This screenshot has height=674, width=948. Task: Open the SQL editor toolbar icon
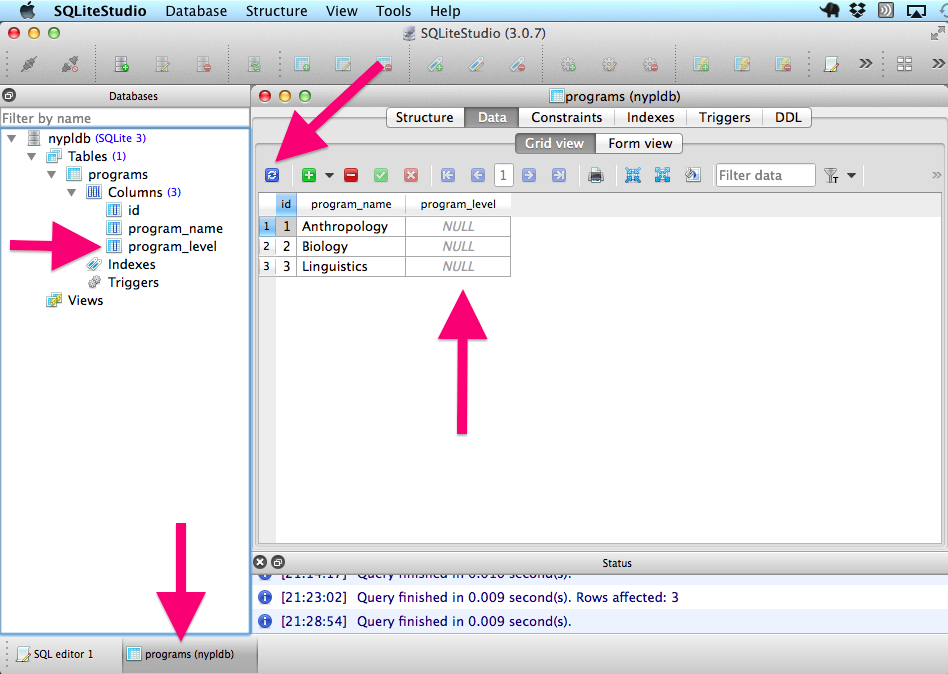click(x=831, y=65)
